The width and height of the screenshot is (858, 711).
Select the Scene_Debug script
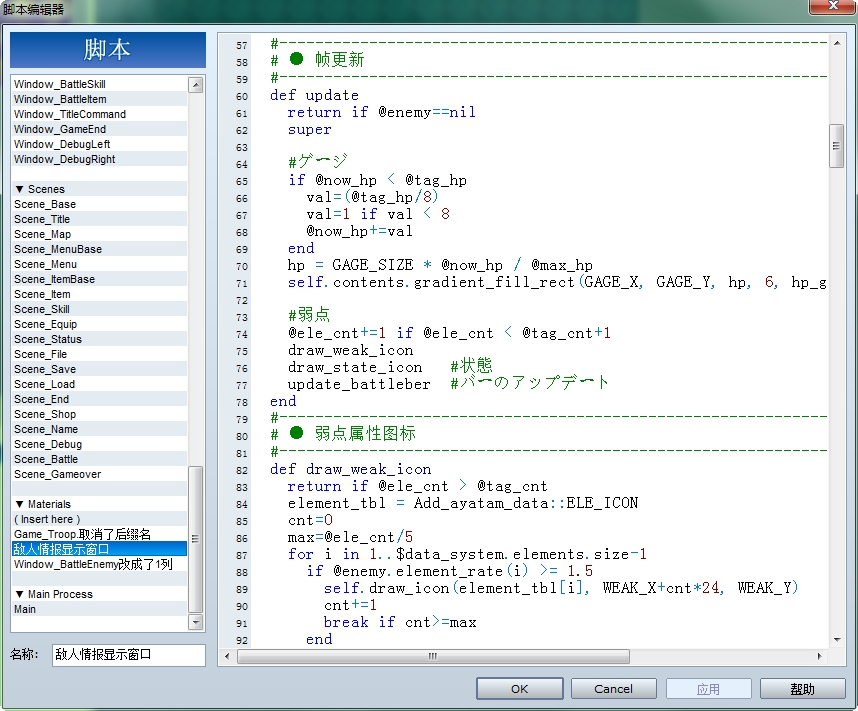click(99, 444)
